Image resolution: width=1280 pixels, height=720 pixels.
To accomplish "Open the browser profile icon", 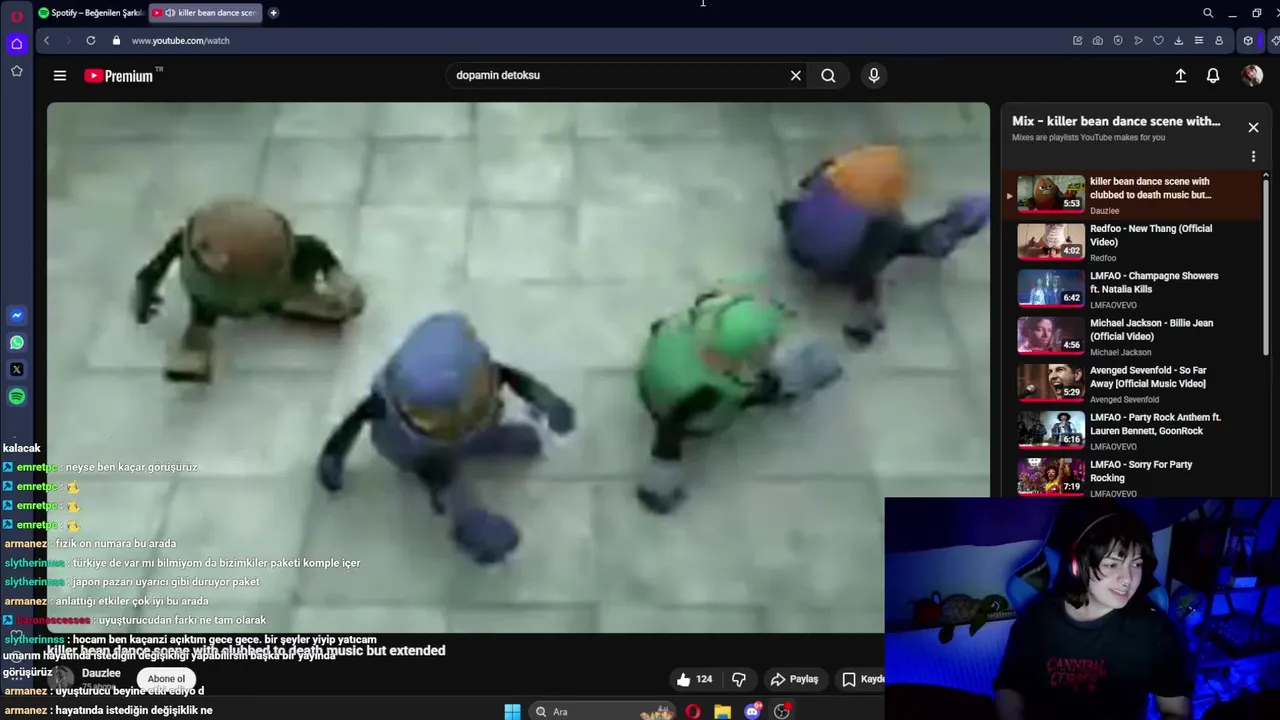I will coord(1219,40).
